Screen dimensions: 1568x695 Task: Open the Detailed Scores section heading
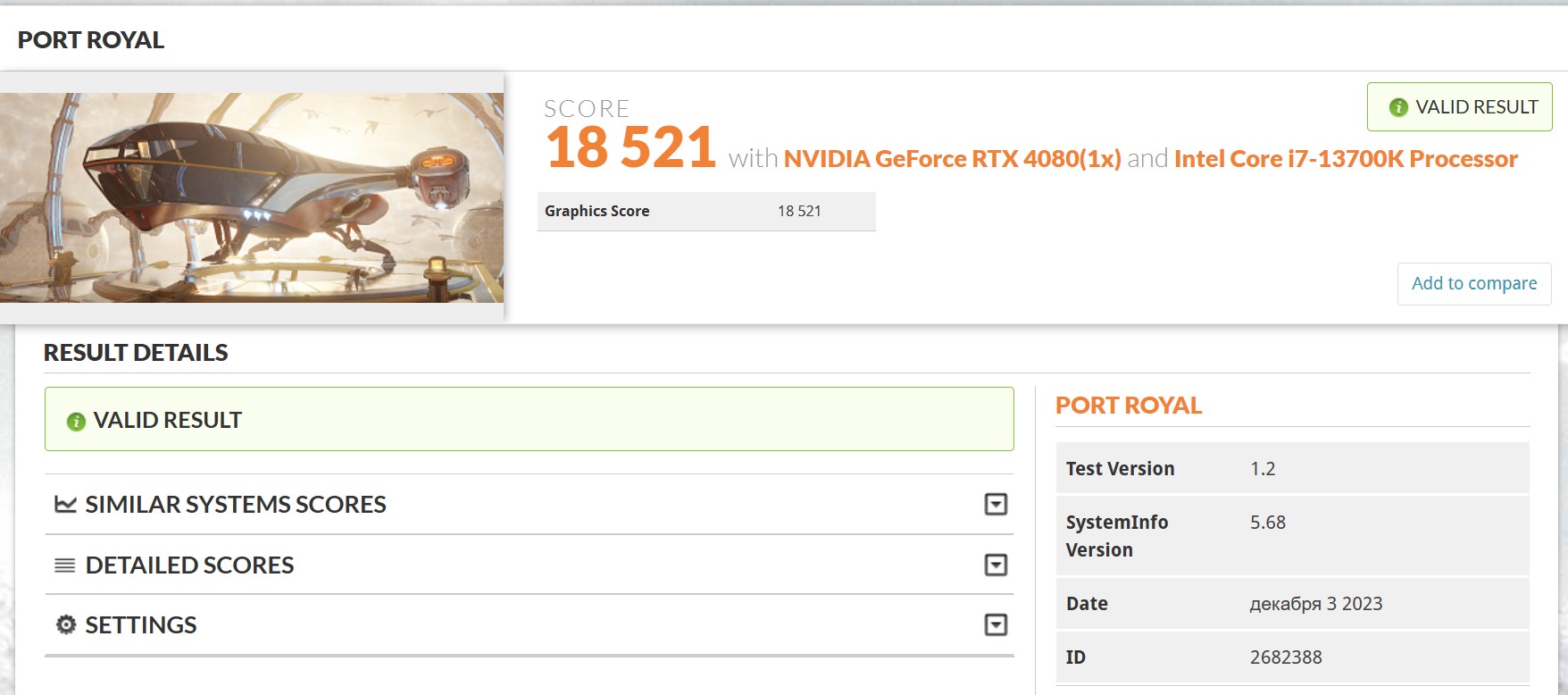pos(189,565)
